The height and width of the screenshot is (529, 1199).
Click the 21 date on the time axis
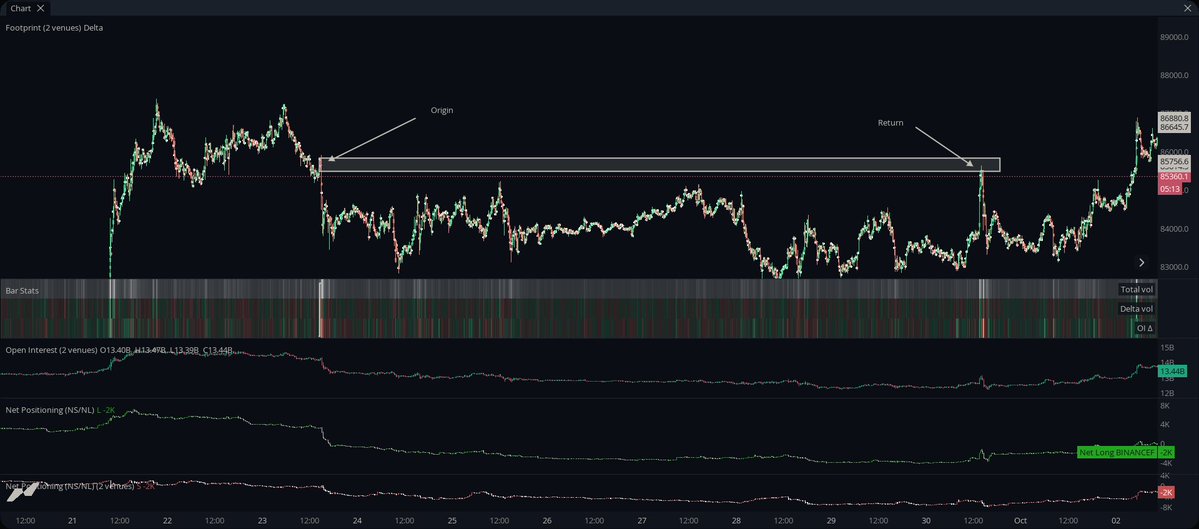(72, 521)
